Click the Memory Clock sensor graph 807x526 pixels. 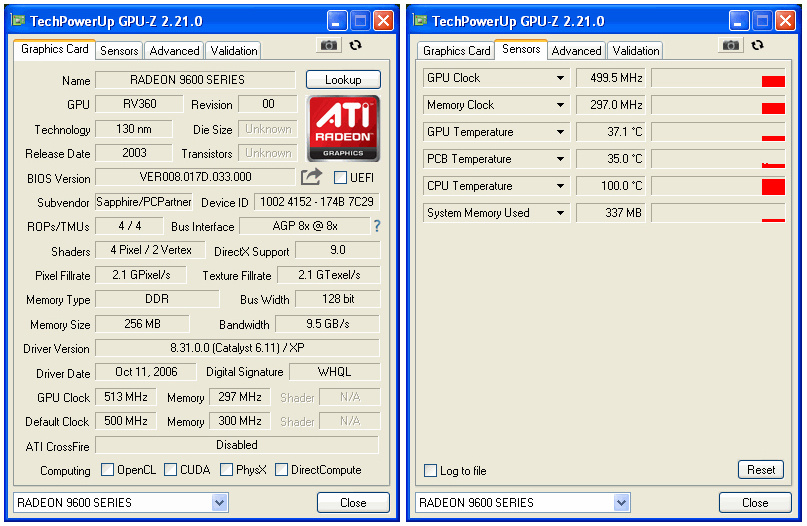click(718, 105)
